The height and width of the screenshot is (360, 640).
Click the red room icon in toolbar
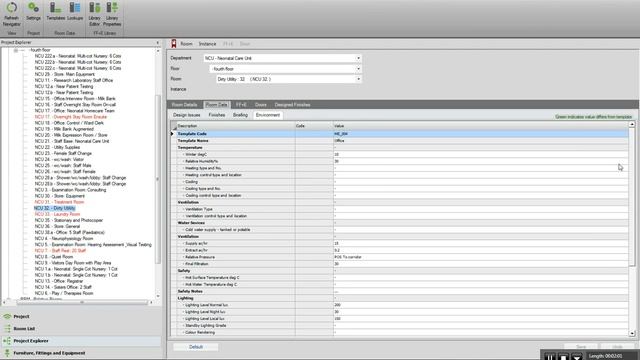[x=174, y=44]
